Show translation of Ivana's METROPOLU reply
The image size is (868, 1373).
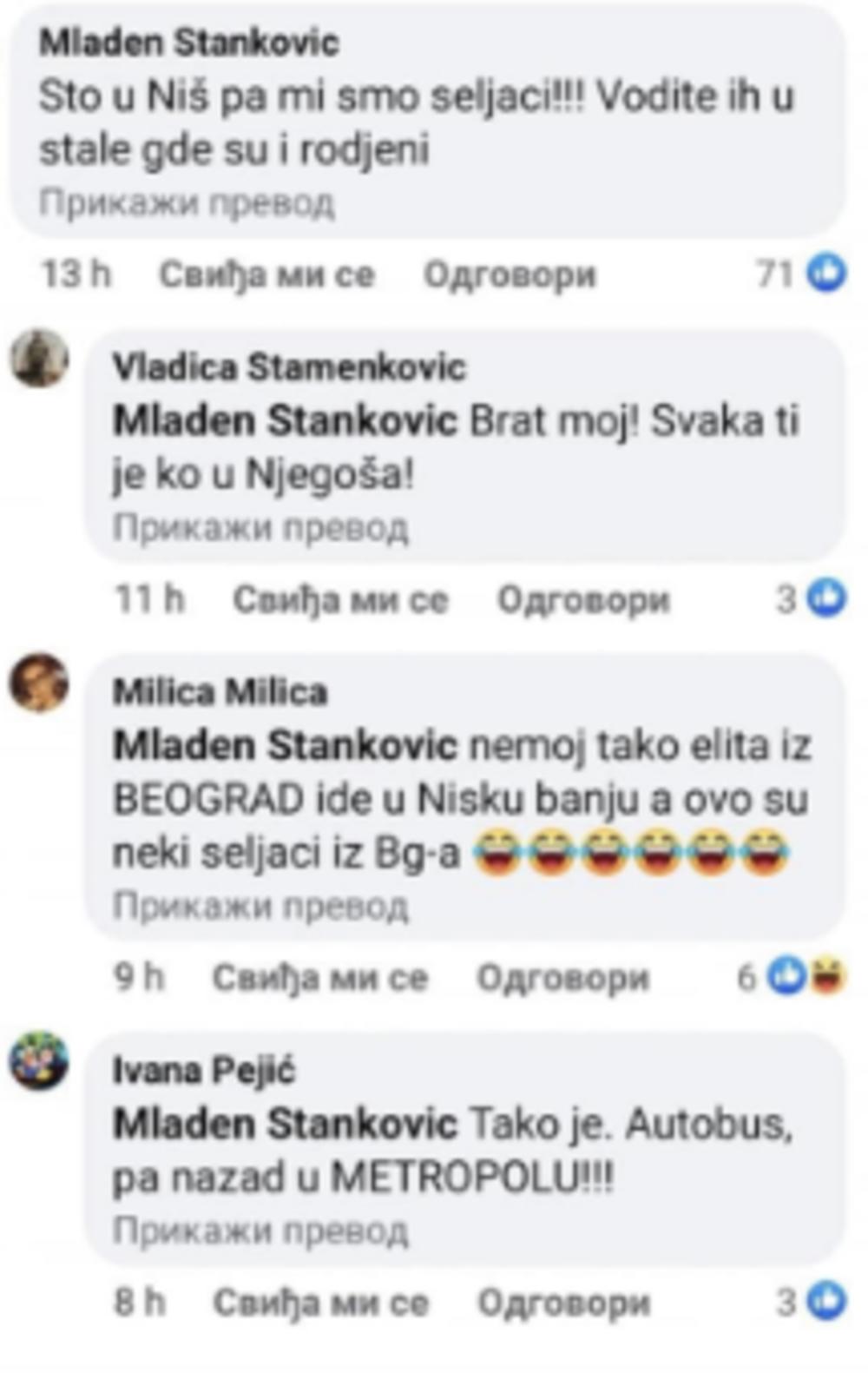[260, 1231]
